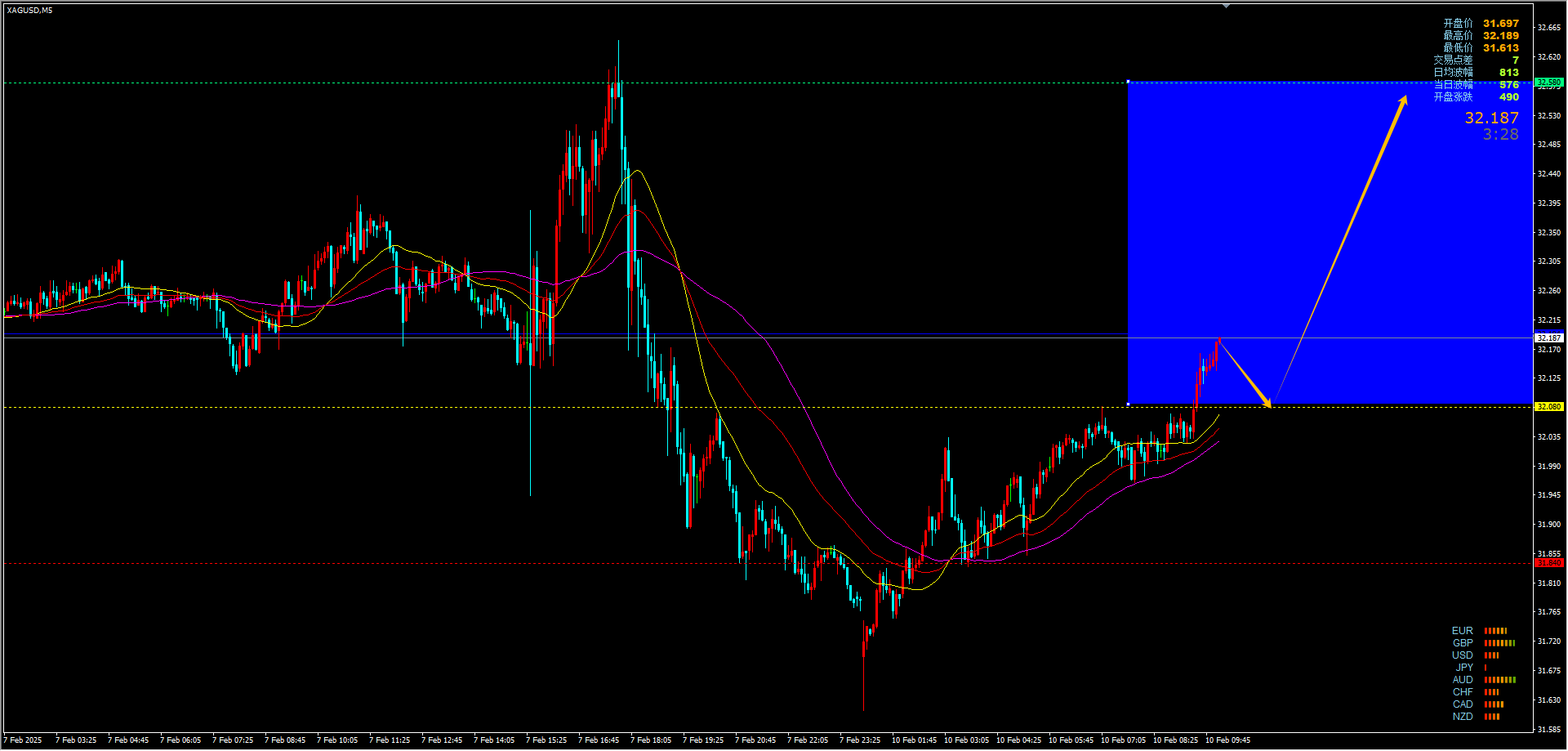Screen dimensions: 1568x751
Task: Click the blue rectangle's lower-left anchor point
Action: pos(1128,404)
